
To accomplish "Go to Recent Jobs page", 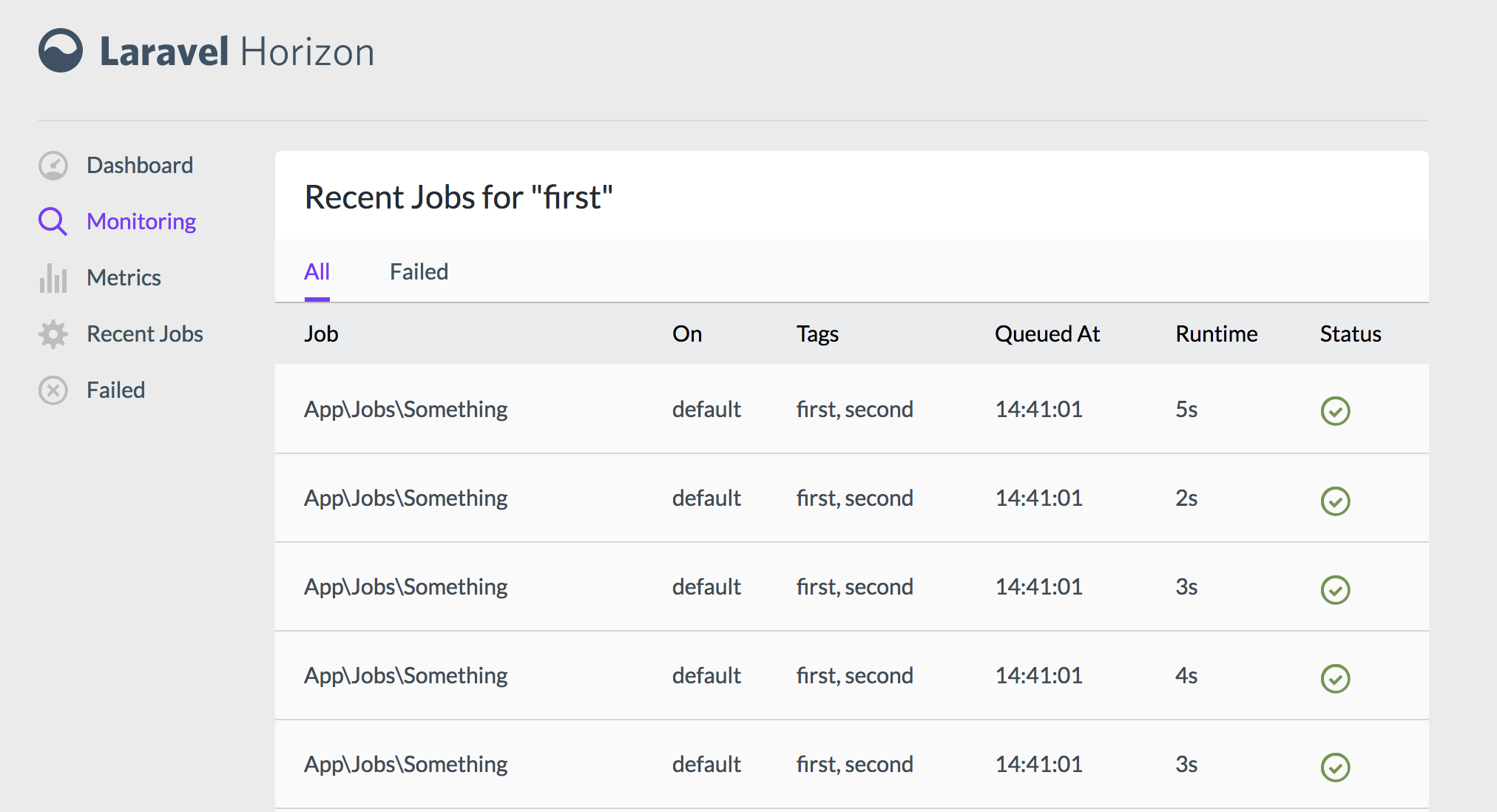I will [144, 334].
